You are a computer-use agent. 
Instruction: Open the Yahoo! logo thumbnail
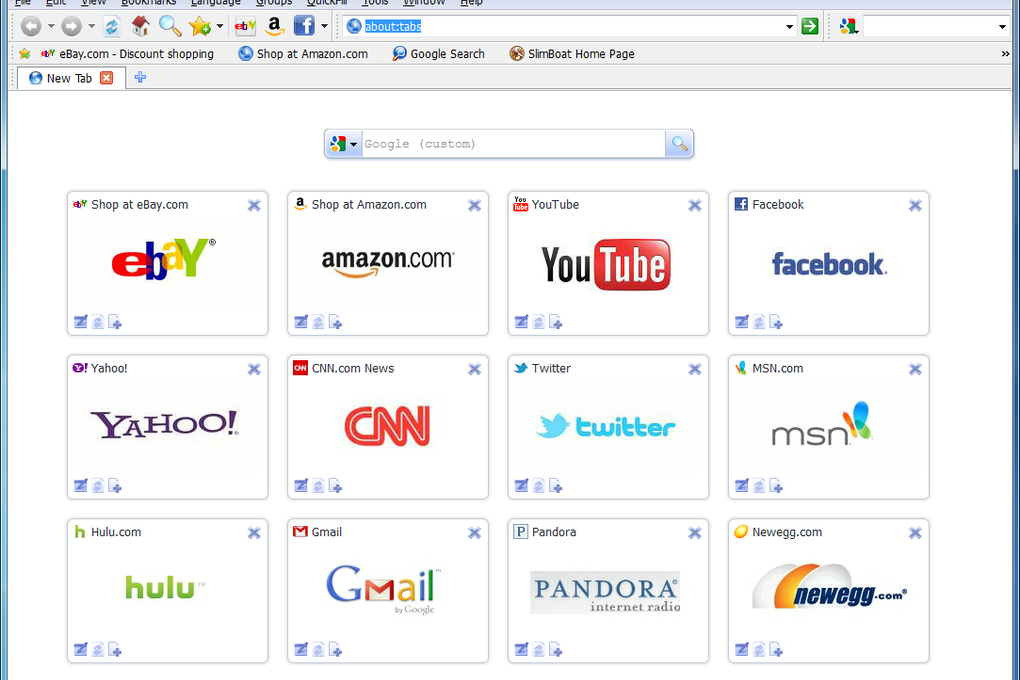tap(165, 424)
